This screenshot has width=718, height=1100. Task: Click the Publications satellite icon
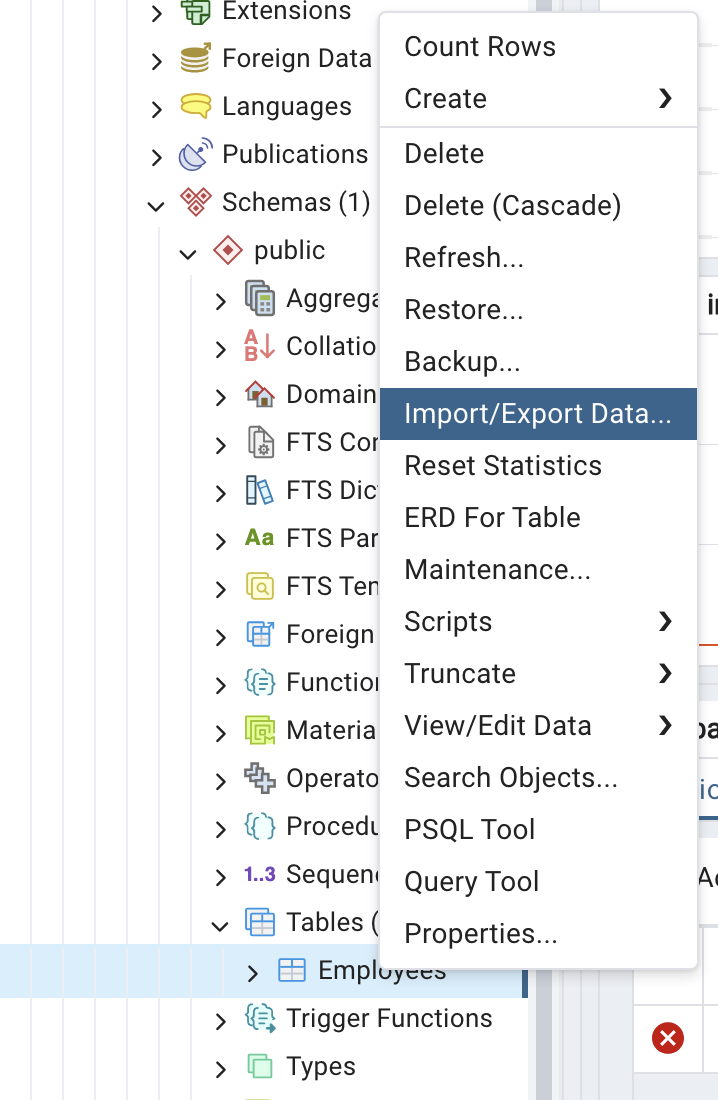[x=198, y=153]
